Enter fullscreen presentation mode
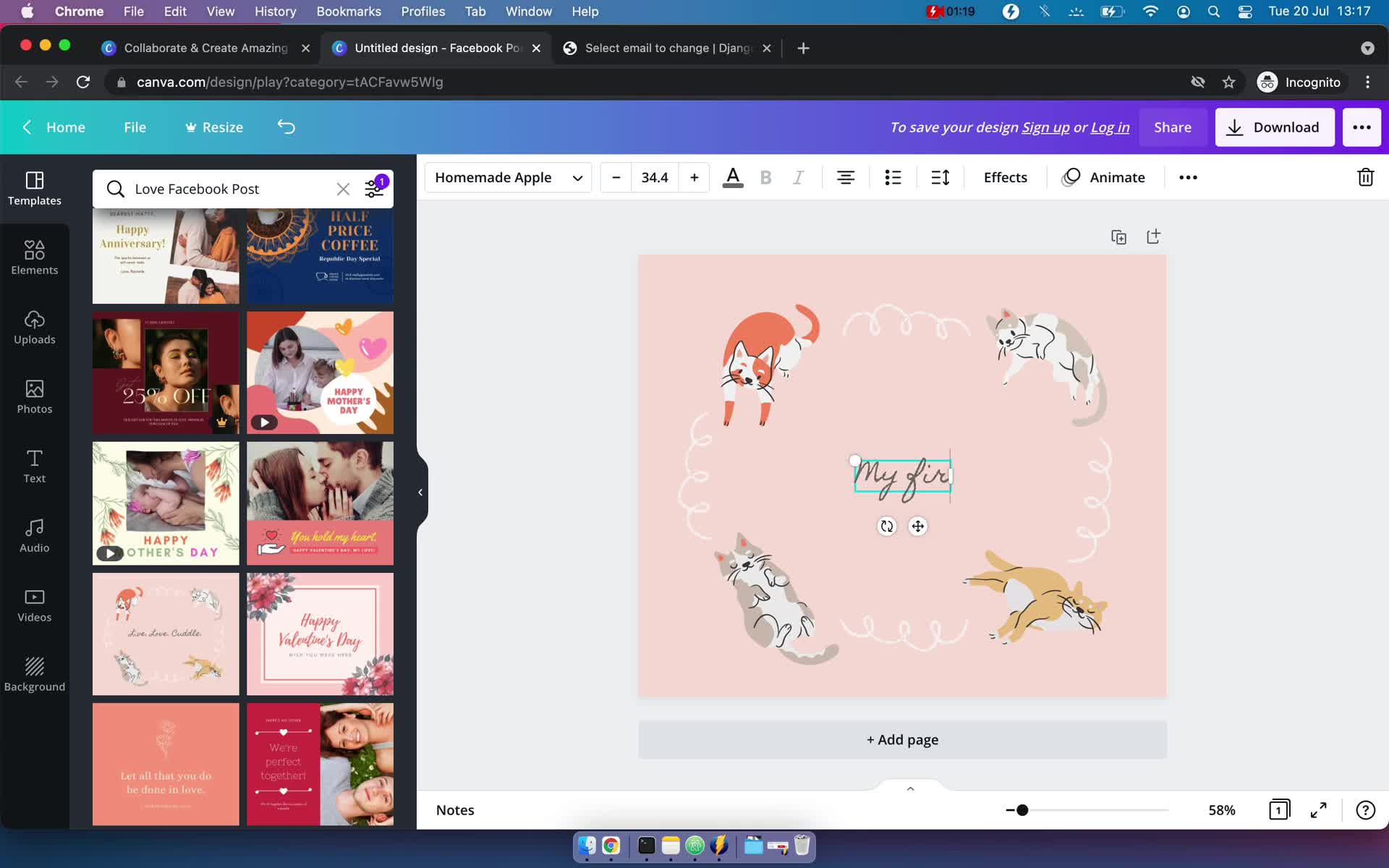 1318,810
